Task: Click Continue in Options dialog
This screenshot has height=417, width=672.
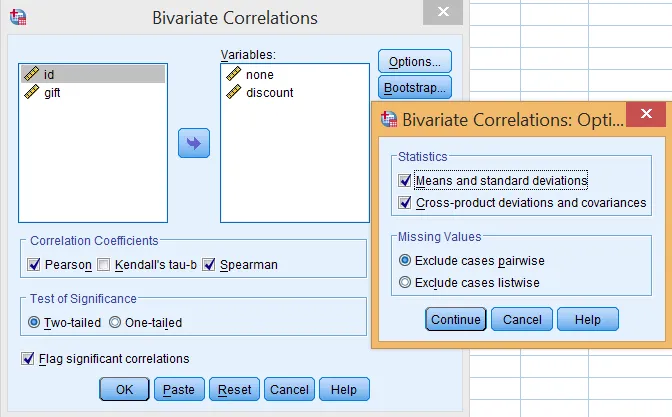Action: tap(456, 319)
